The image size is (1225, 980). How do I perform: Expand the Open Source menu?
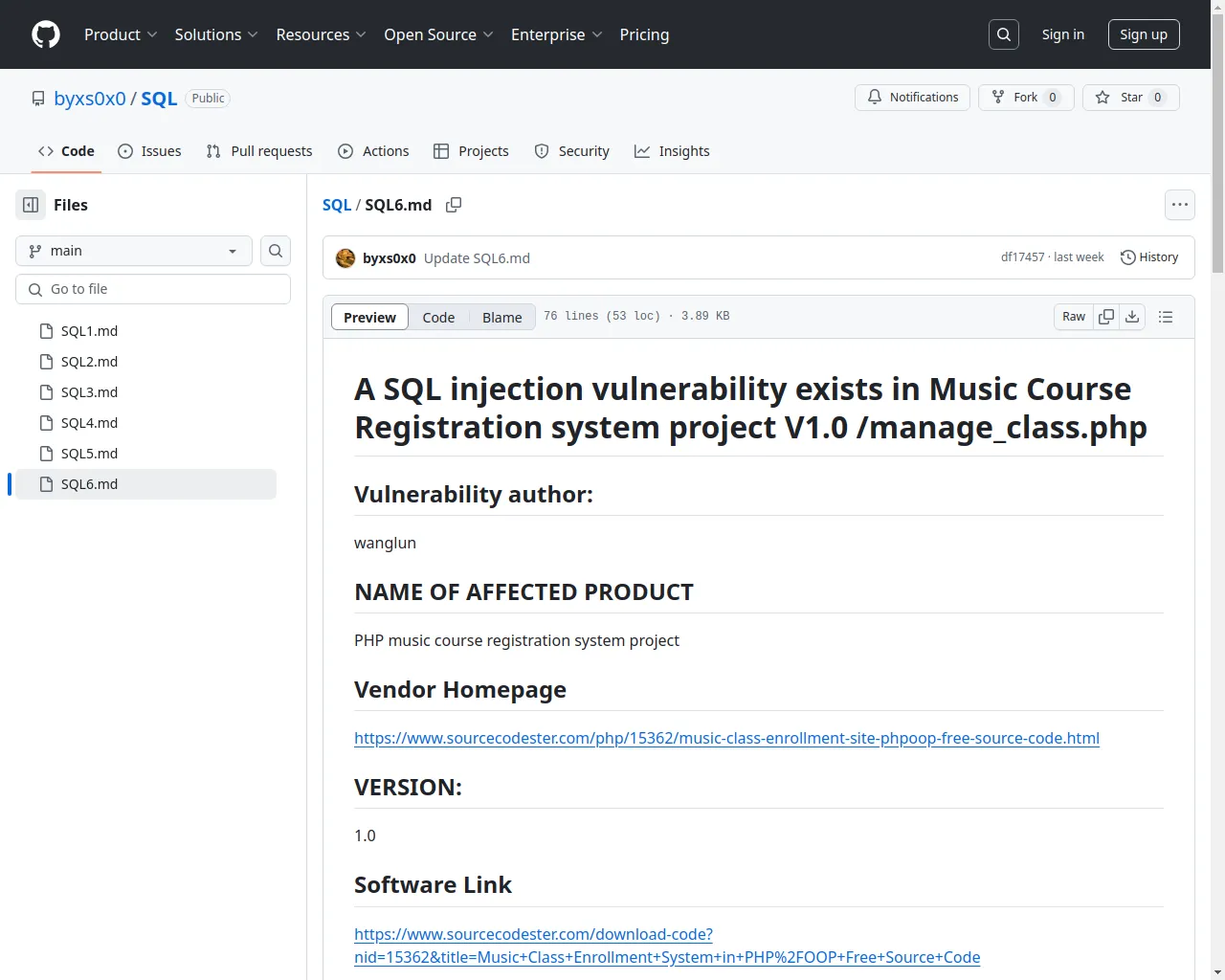[x=439, y=34]
